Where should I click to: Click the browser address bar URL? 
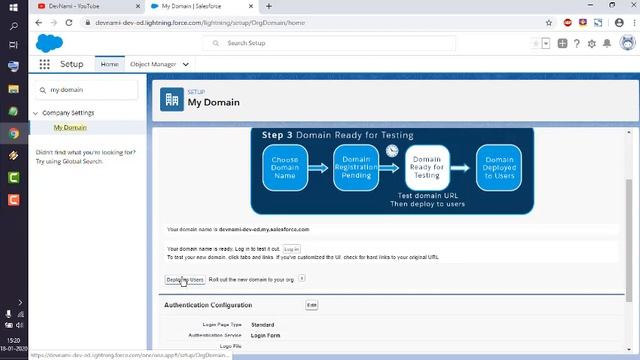coord(200,23)
